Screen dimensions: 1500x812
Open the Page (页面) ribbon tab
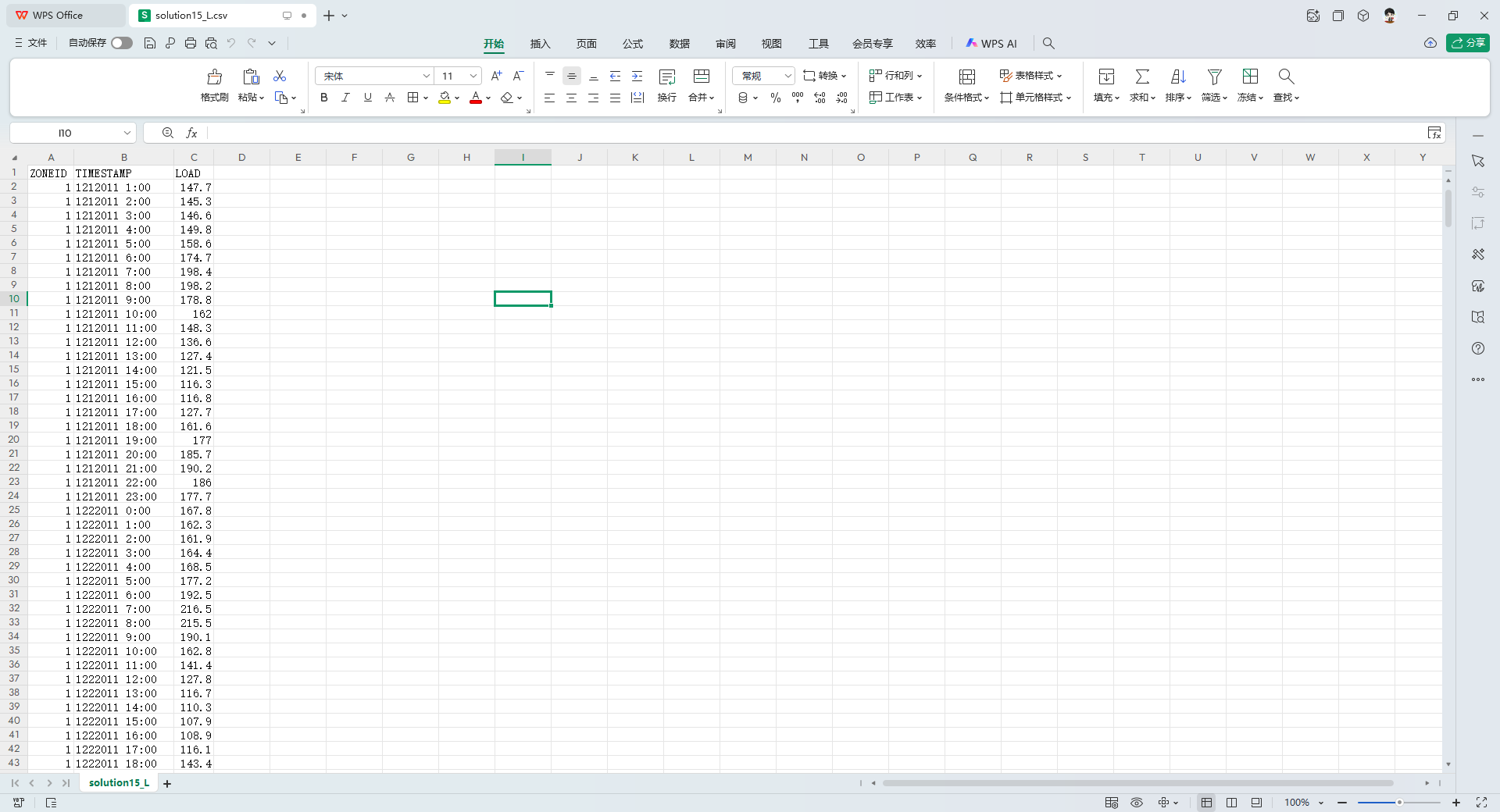(587, 44)
